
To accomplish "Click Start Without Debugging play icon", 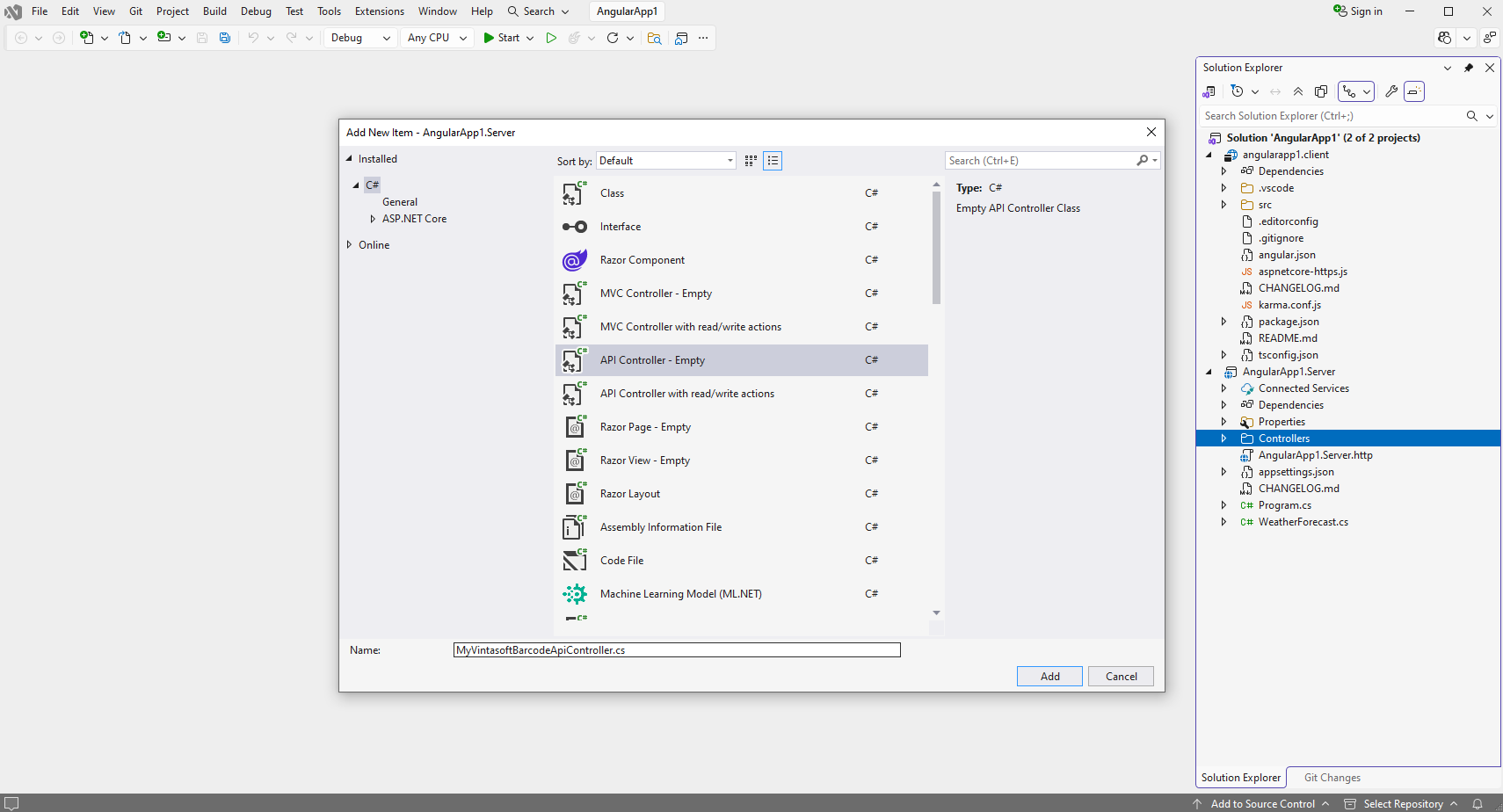I will [551, 38].
